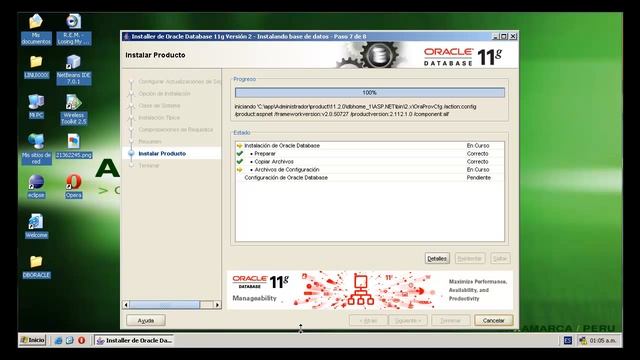Click Opera icon in quick launch bar

click(82, 340)
